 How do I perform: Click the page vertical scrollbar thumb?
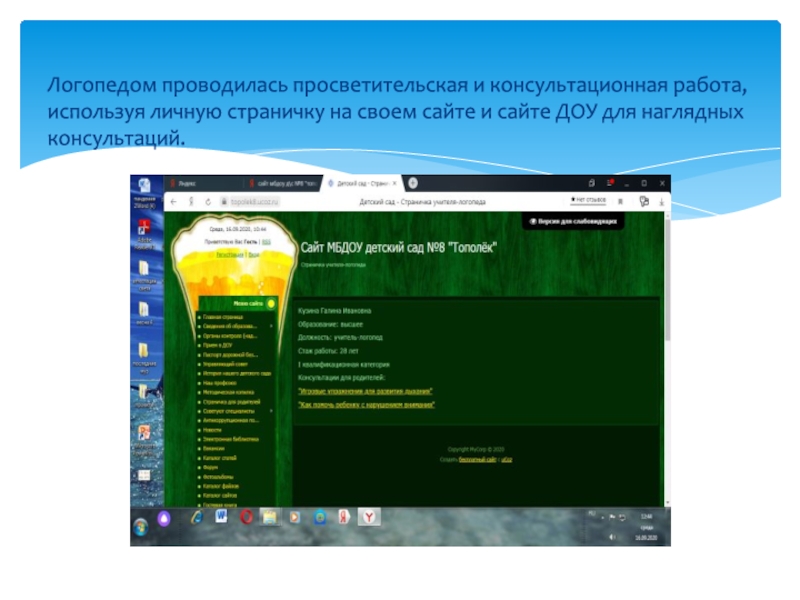pyautogui.click(x=667, y=279)
